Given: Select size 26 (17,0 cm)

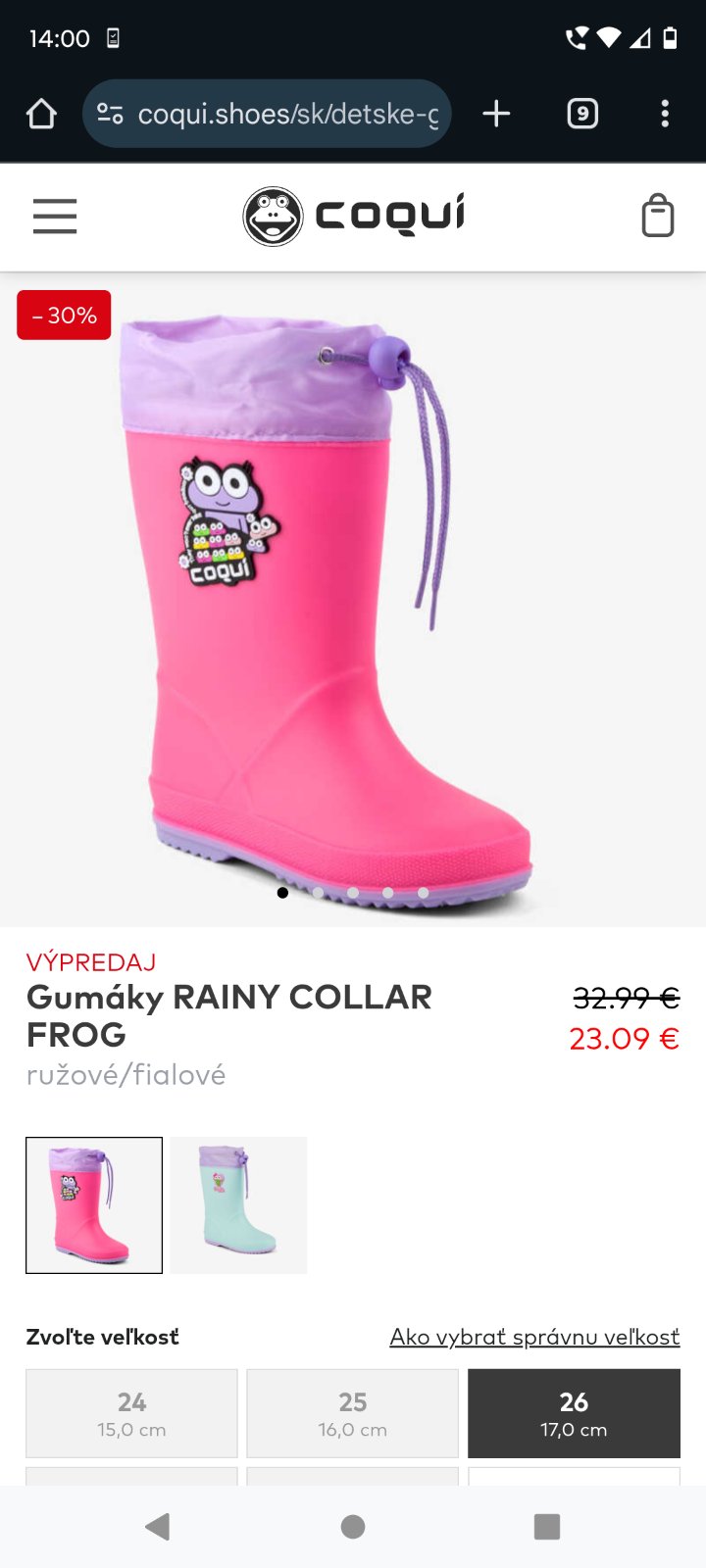Looking at the screenshot, I should pos(574,1413).
